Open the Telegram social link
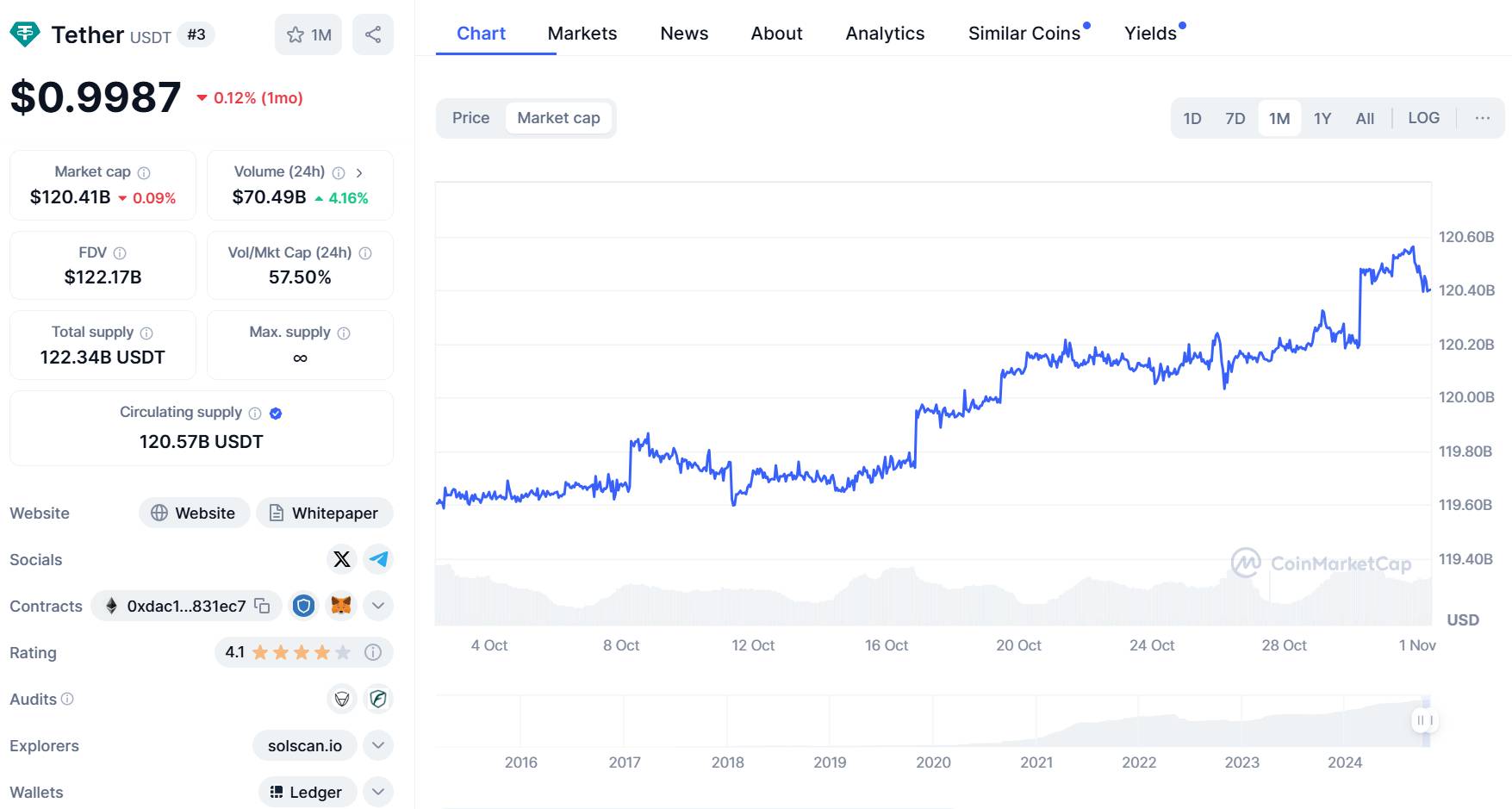This screenshot has height=809, width=1512. click(378, 559)
